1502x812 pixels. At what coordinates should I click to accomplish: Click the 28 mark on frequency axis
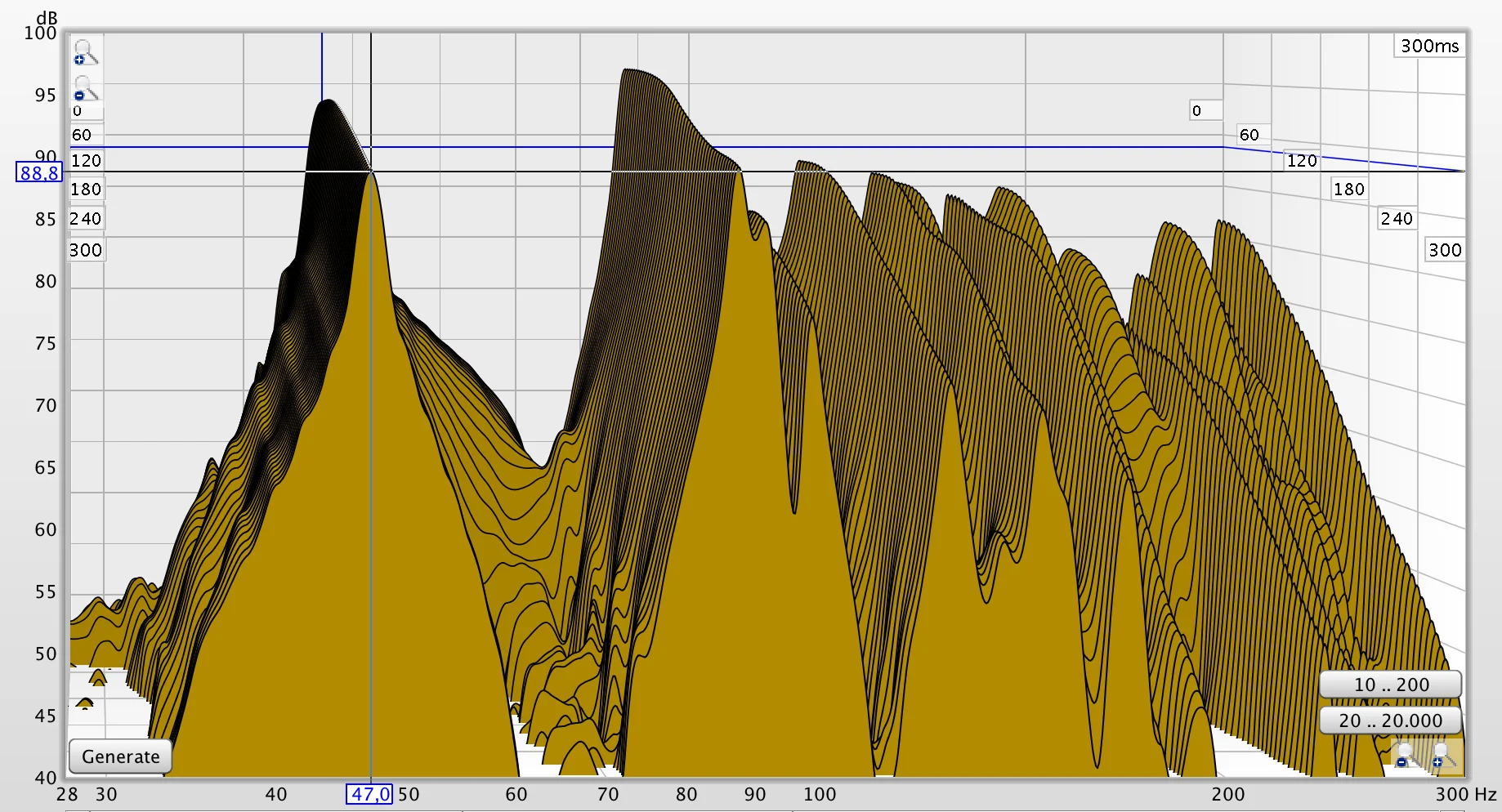pos(67,794)
